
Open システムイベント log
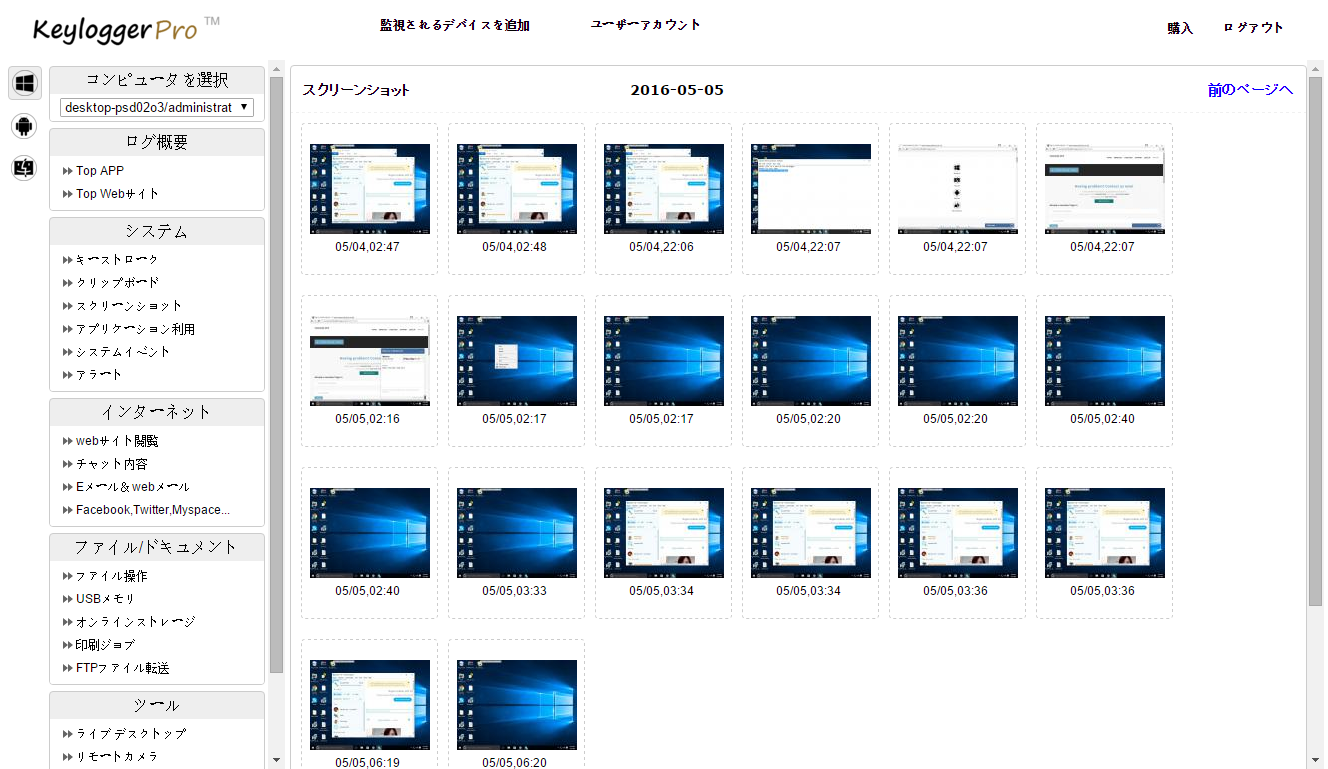123,352
